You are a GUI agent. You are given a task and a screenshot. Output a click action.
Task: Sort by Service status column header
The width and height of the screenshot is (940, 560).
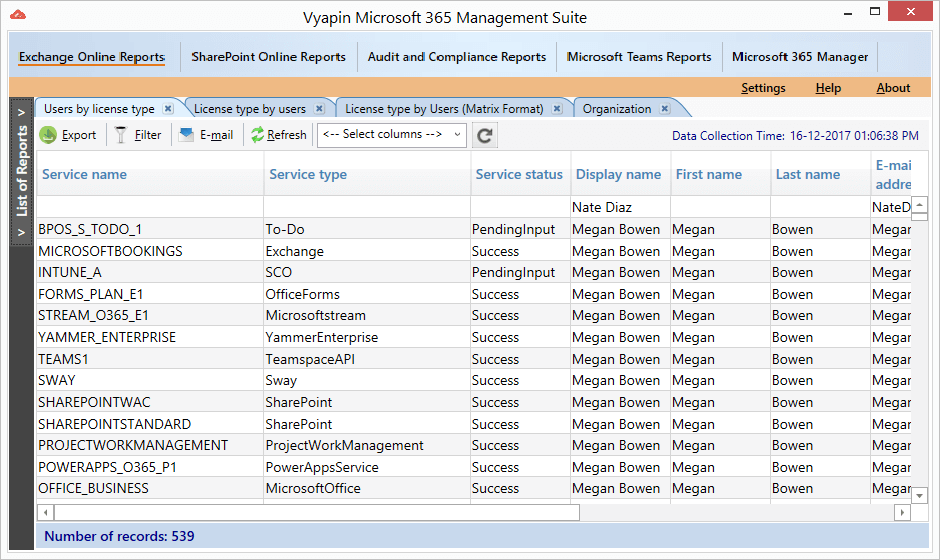click(519, 174)
